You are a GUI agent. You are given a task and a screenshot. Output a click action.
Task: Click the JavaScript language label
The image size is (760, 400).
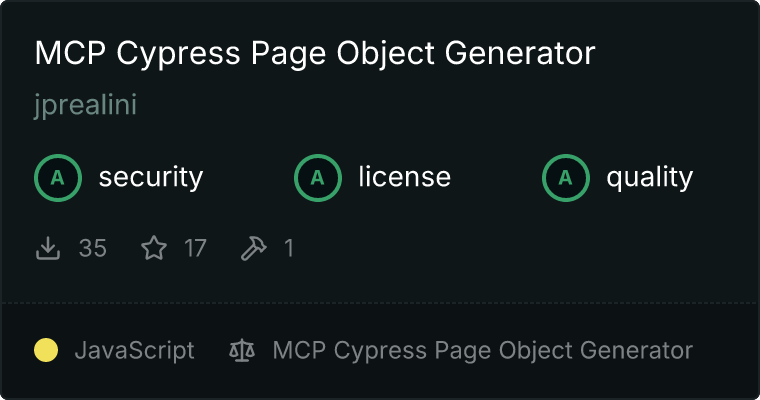pos(135,351)
